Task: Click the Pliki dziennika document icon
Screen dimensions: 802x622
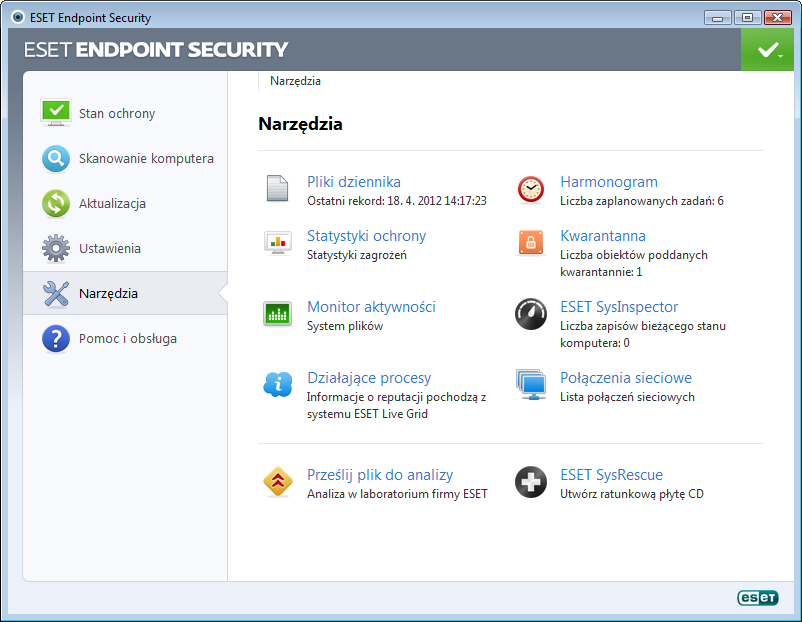Action: 277,188
